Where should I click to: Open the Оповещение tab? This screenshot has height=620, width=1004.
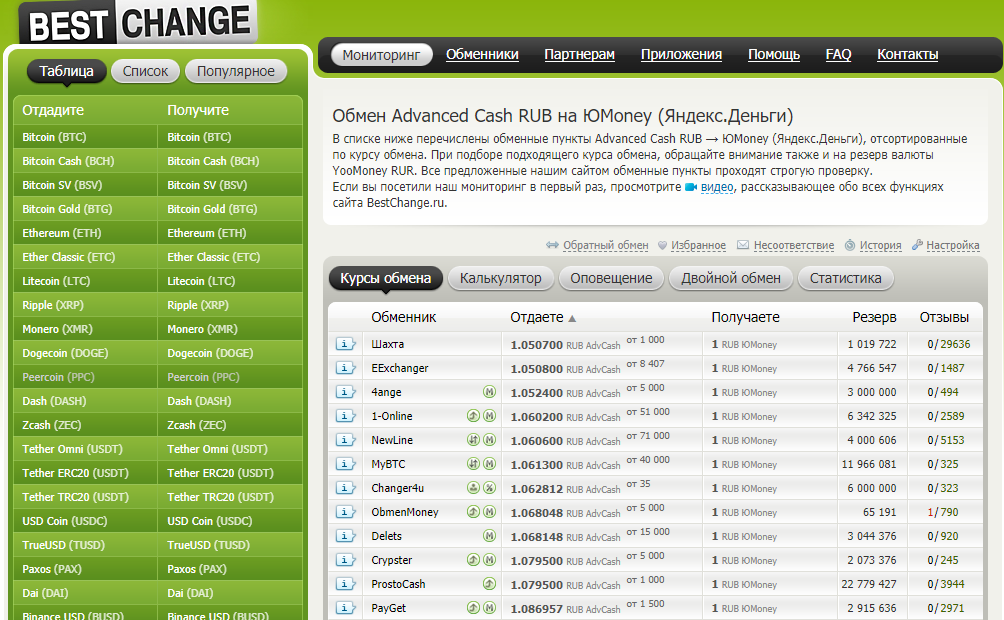(x=611, y=279)
